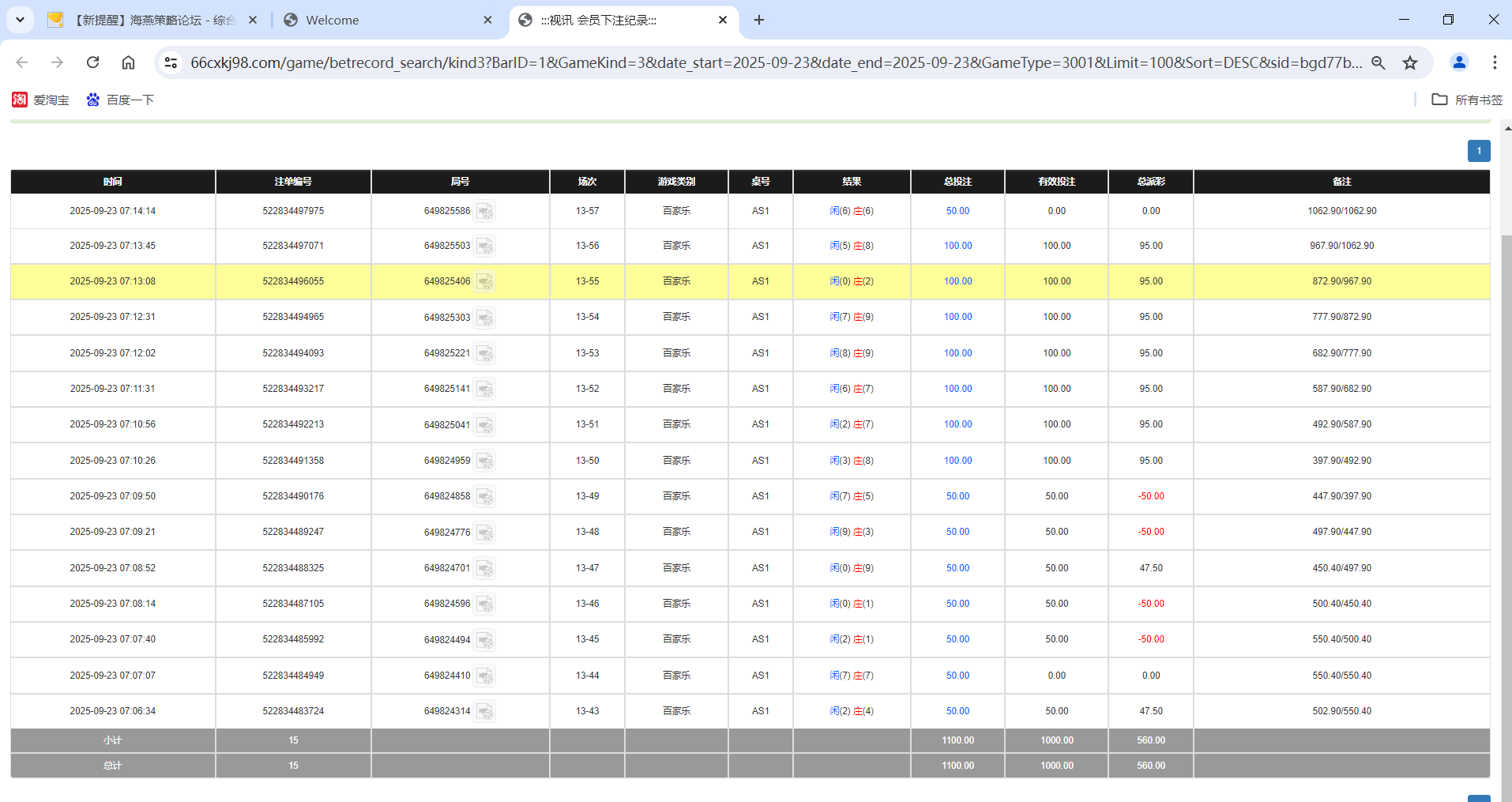Open the zoom magnifier in address bar
This screenshot has height=802, width=1512.
[x=1378, y=62]
